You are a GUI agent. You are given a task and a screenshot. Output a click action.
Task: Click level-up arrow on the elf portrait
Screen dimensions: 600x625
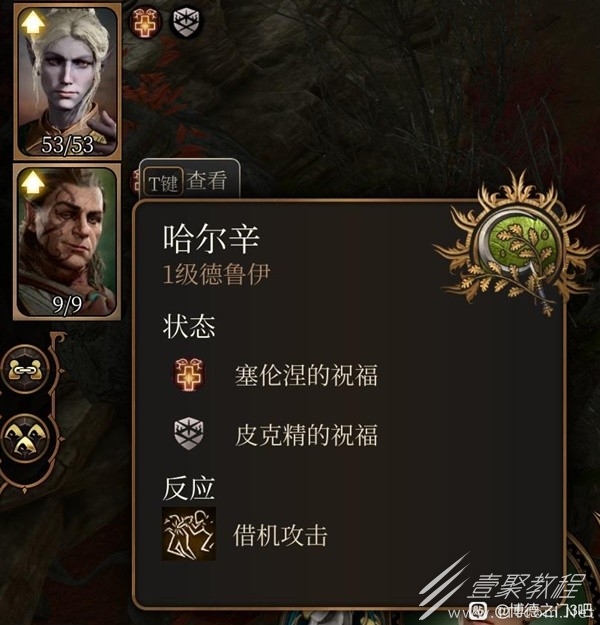(33, 22)
